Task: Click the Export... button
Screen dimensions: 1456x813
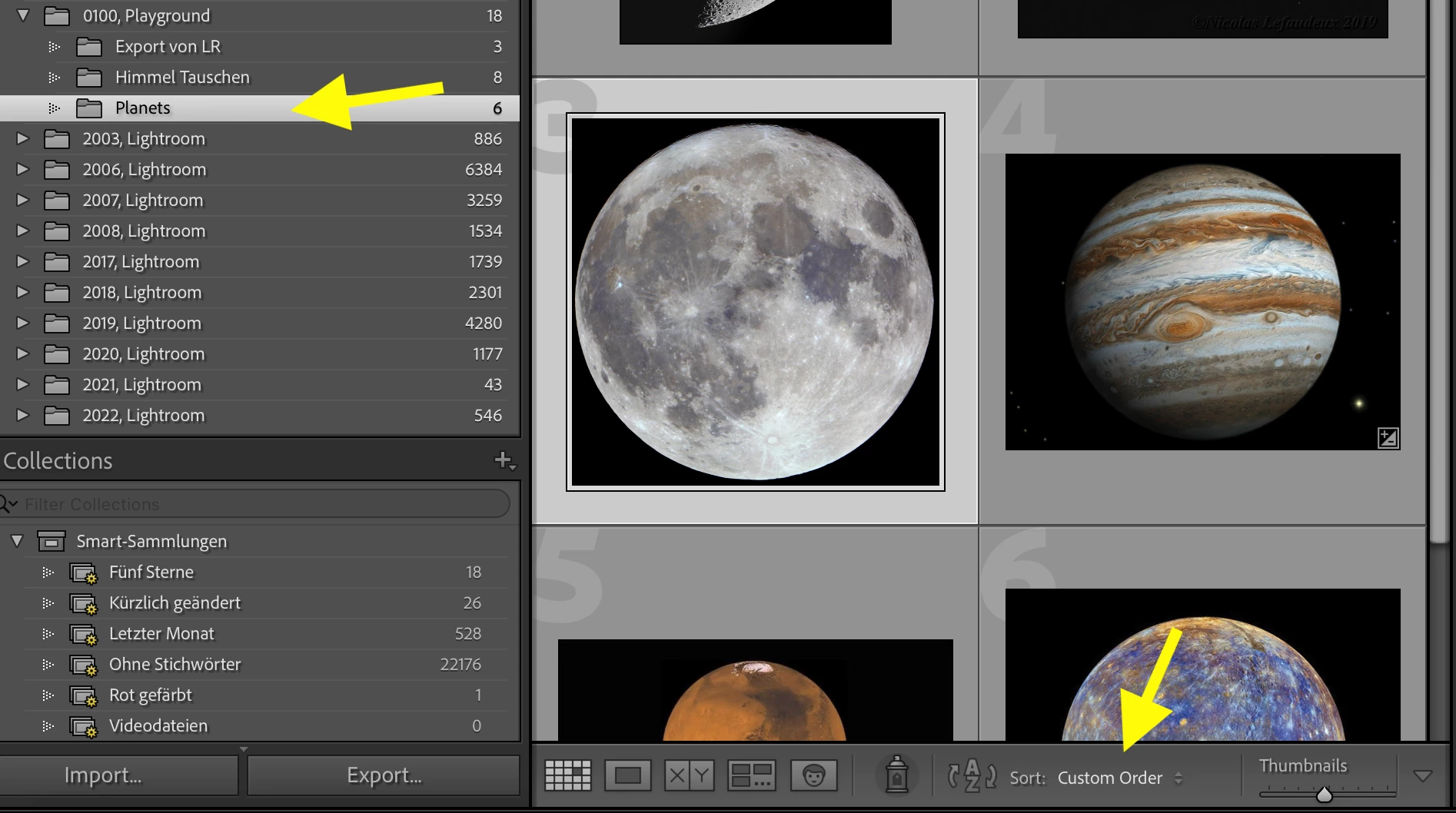Action: (384, 775)
